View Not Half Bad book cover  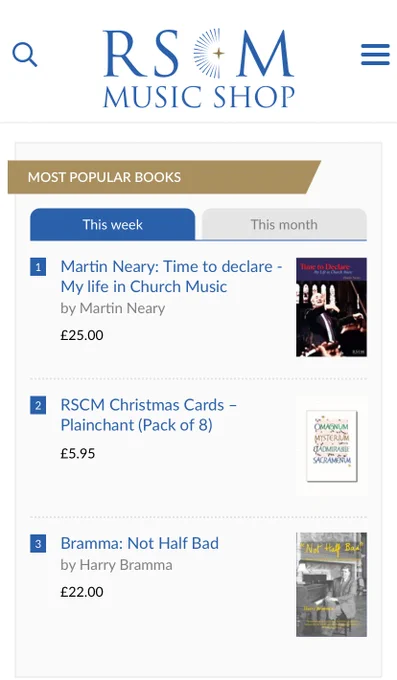coord(331,585)
